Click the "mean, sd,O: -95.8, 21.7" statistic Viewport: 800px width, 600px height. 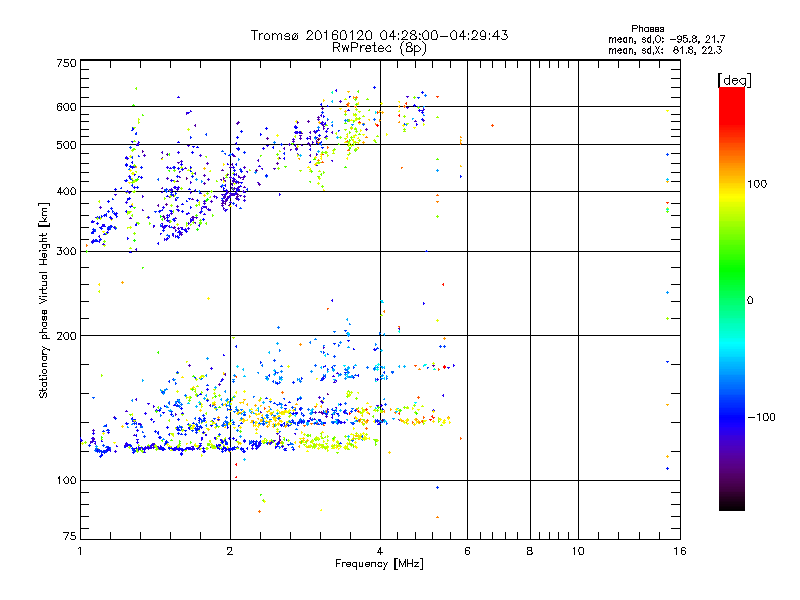[666, 39]
